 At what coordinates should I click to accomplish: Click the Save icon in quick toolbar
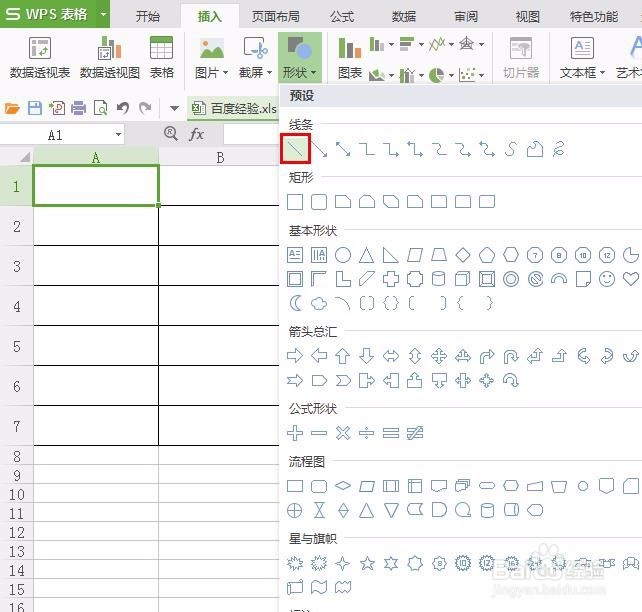[35, 108]
